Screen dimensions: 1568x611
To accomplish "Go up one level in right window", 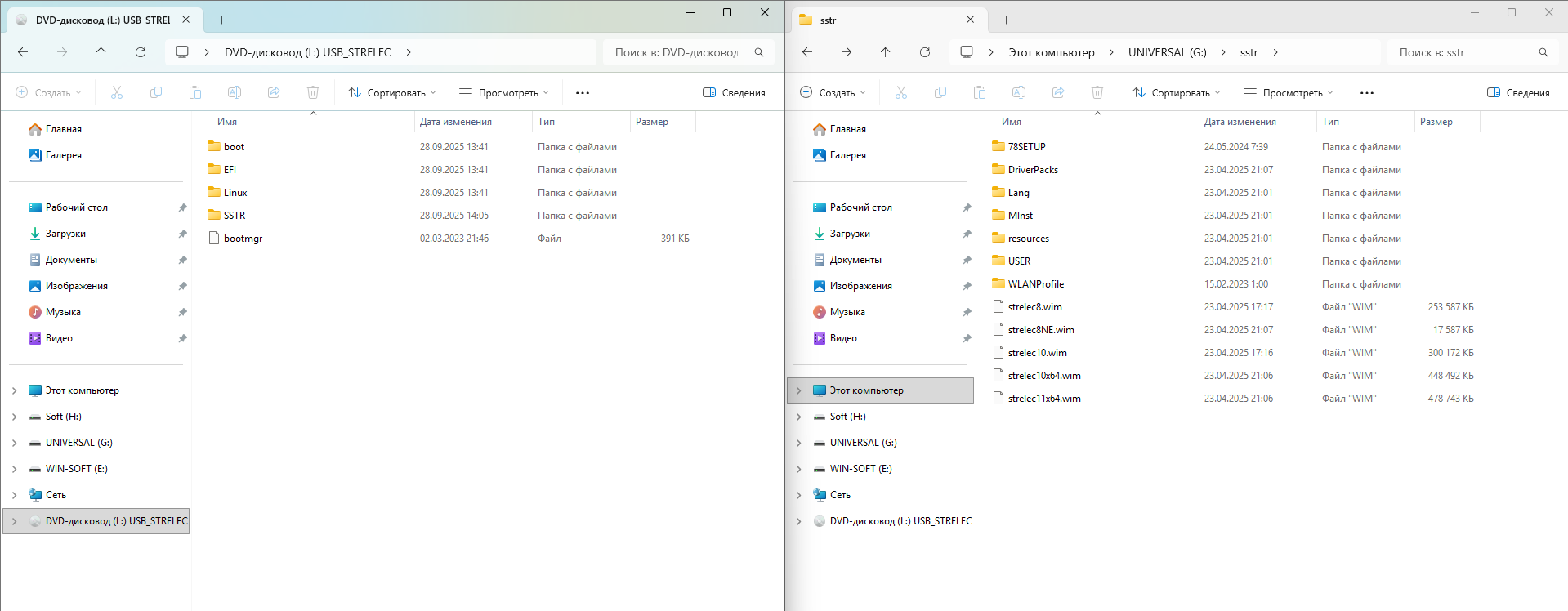I will tap(886, 52).
